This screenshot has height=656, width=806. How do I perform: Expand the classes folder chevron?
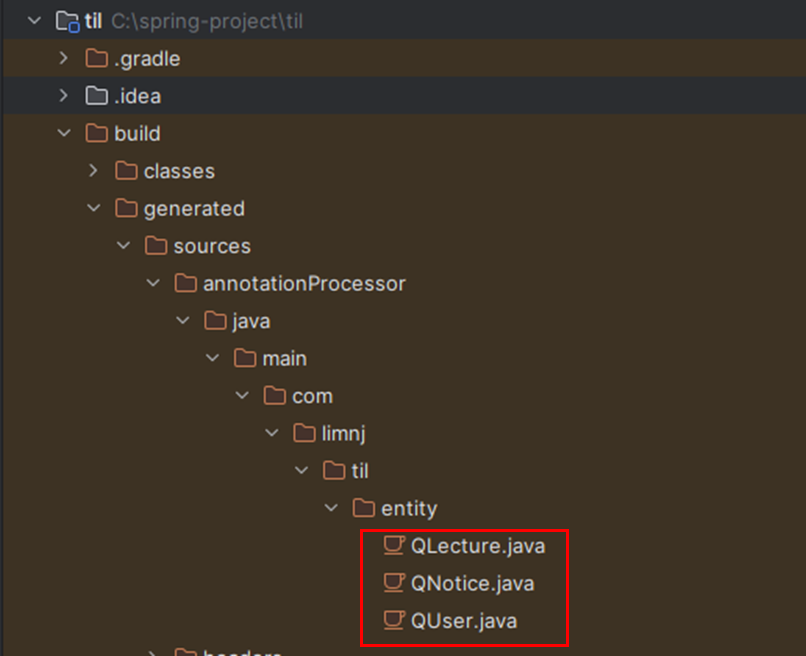click(x=94, y=171)
